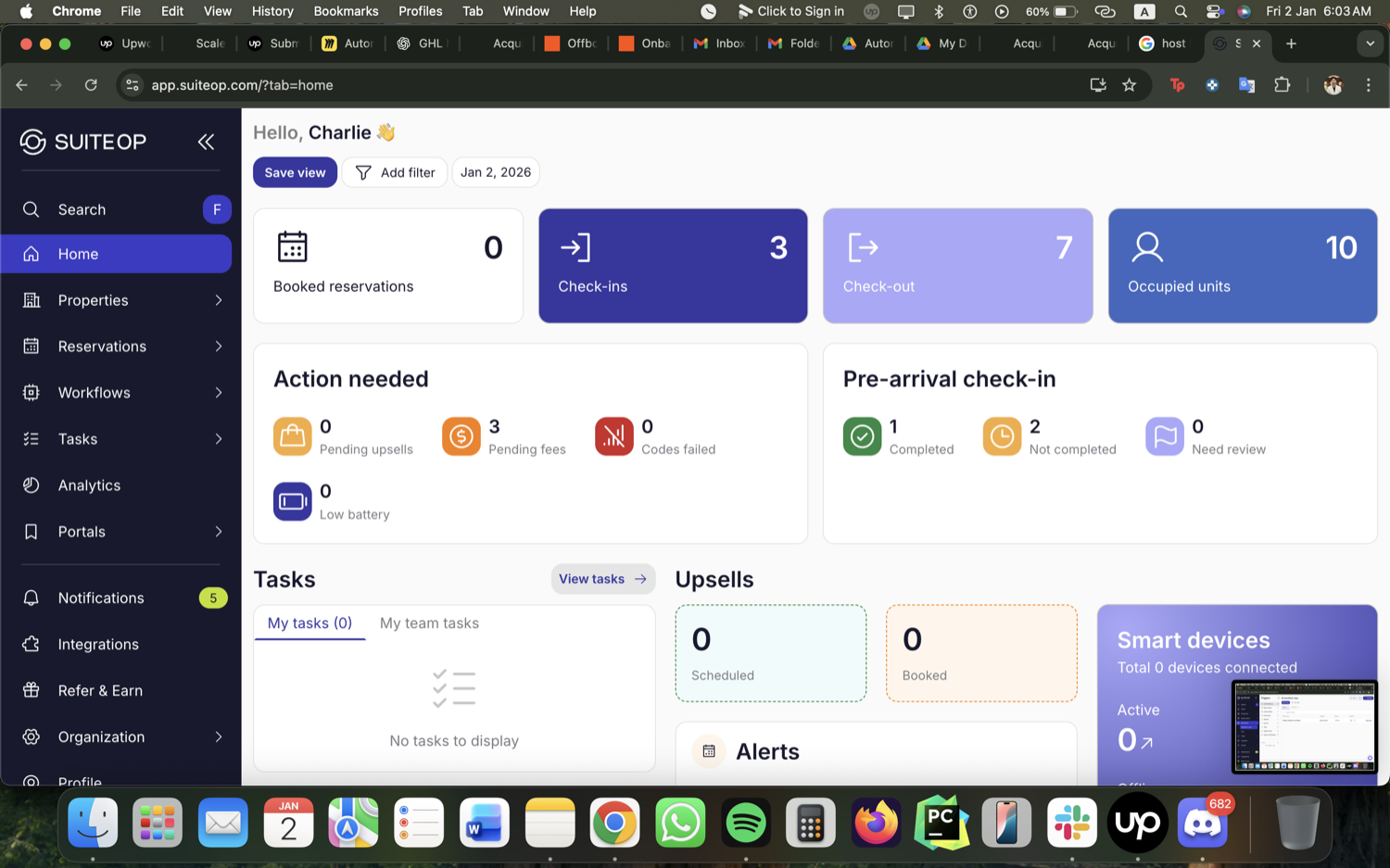Open a new Chrome tab
The width and height of the screenshot is (1390, 868).
pos(1291,44)
